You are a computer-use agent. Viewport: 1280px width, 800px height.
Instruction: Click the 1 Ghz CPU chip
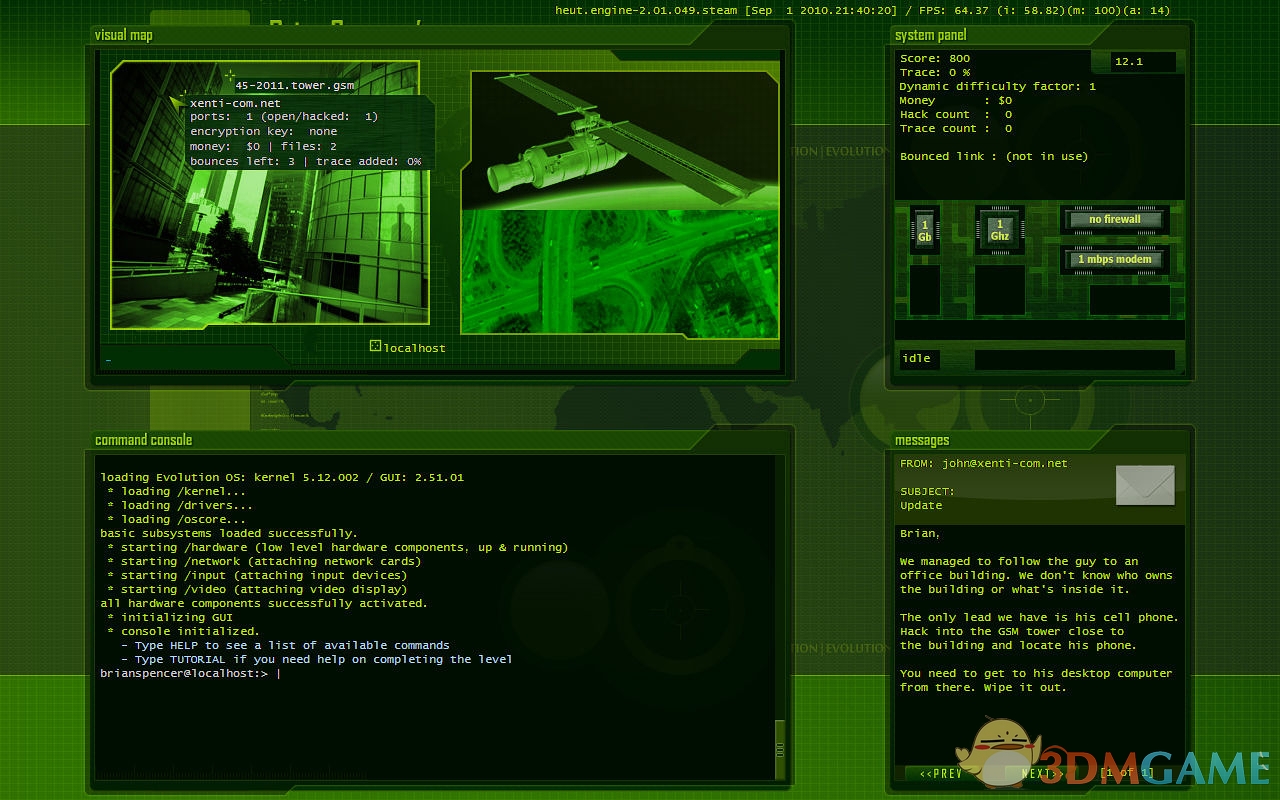tap(999, 231)
